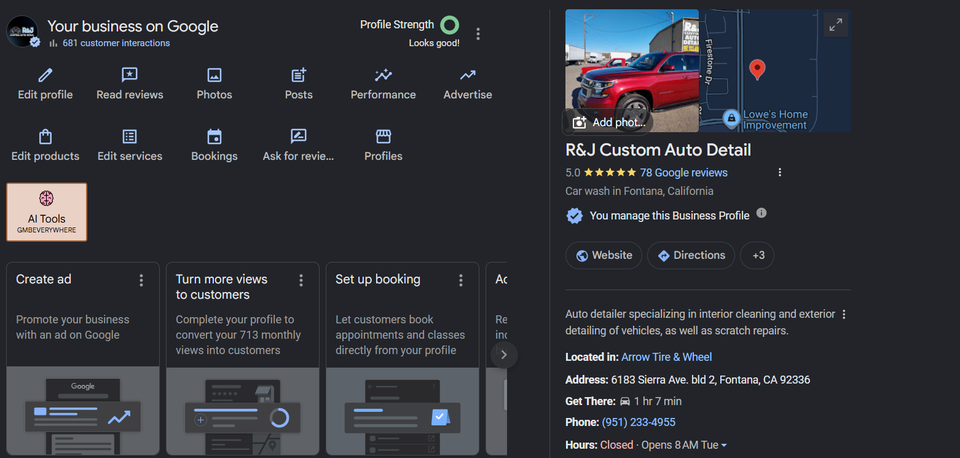Open the business logo avatar
This screenshot has width=960, height=458.
[23, 32]
